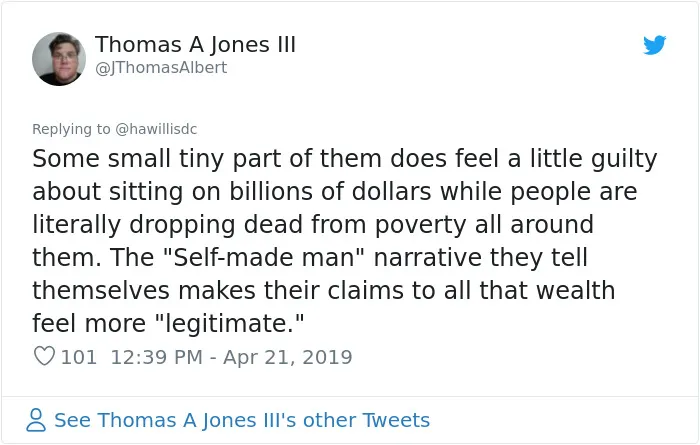Click the word 'legitimate' in the tweet
700x445 pixels.
(229, 324)
